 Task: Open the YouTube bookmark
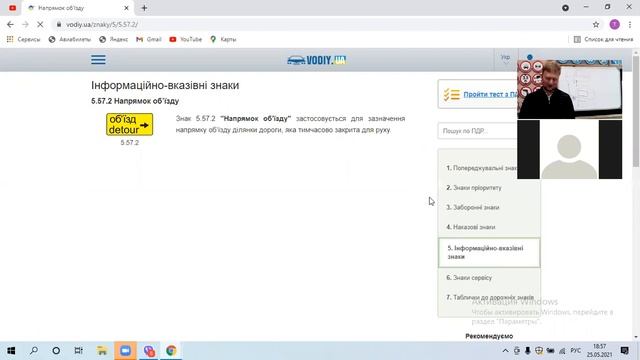point(186,39)
